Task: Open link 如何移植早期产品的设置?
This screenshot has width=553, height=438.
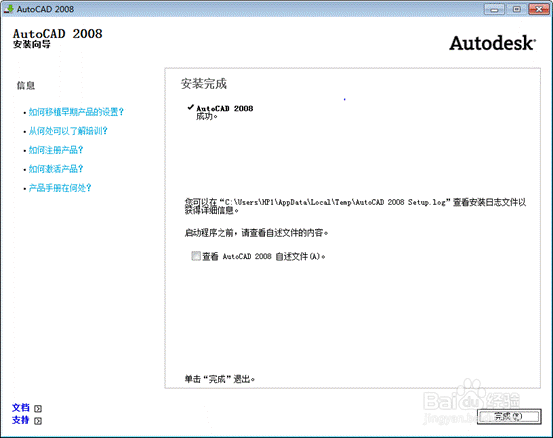Action: (76, 112)
